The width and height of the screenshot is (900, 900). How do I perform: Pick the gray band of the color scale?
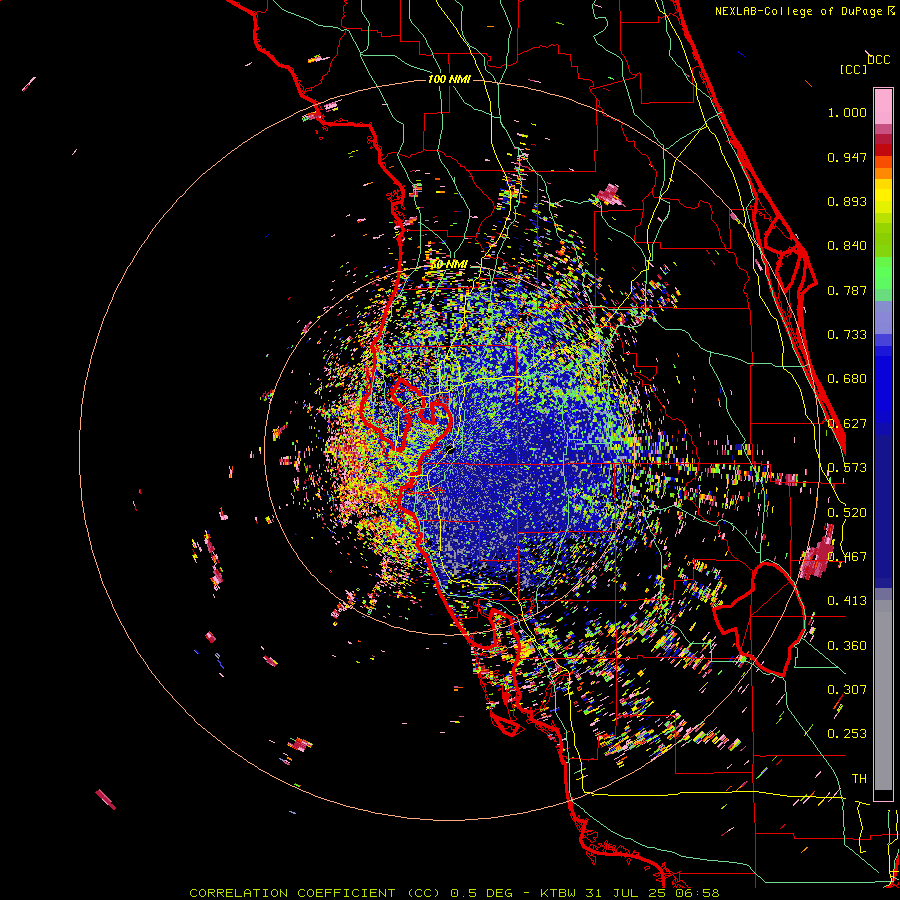pos(883,695)
